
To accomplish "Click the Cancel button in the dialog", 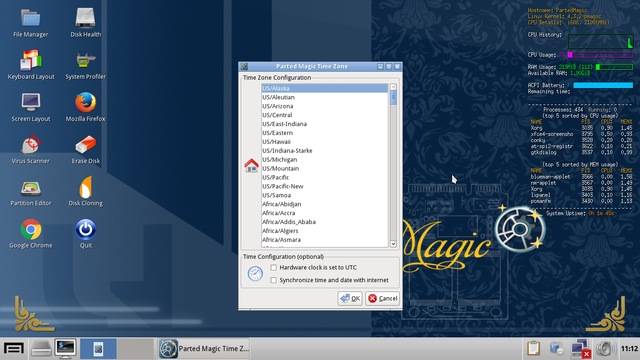I will click(382, 298).
